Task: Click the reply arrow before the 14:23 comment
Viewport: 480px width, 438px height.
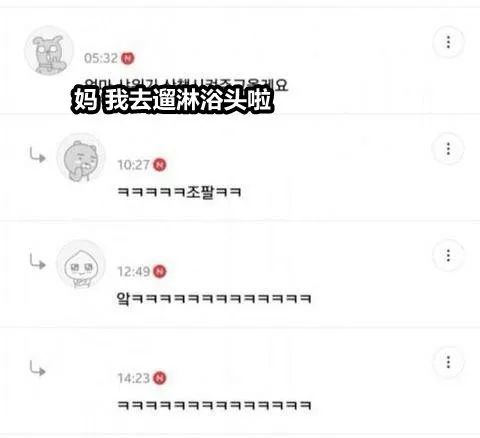Action: coord(37,368)
